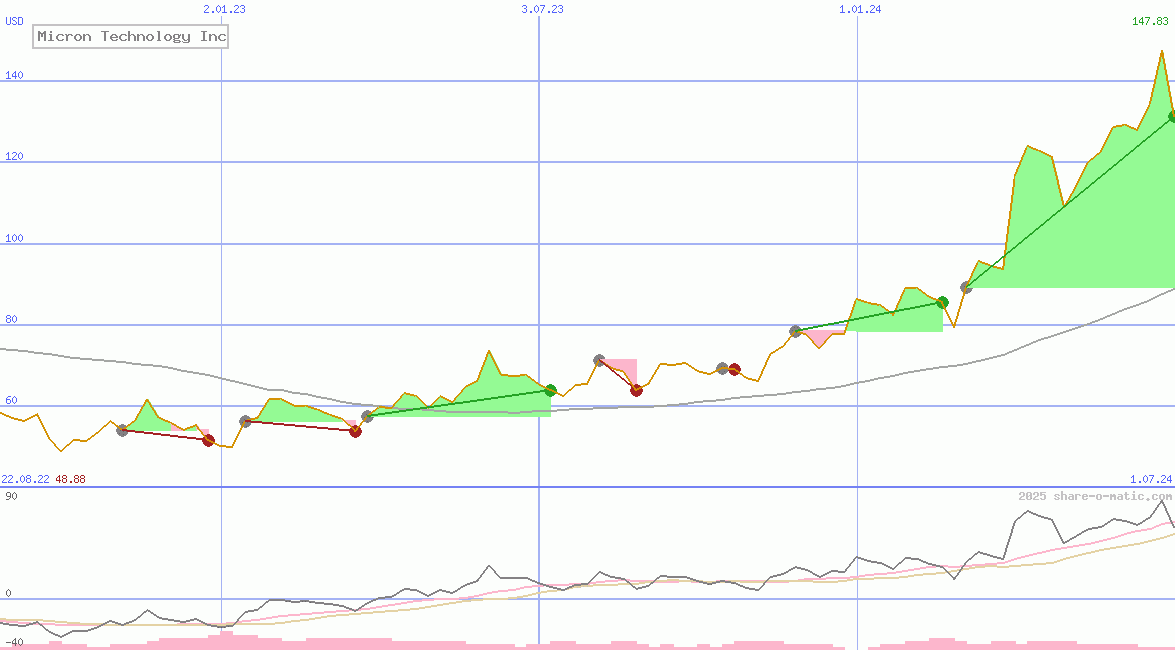
Task: Click the 22.08.22 start date label
Action: pos(25,479)
